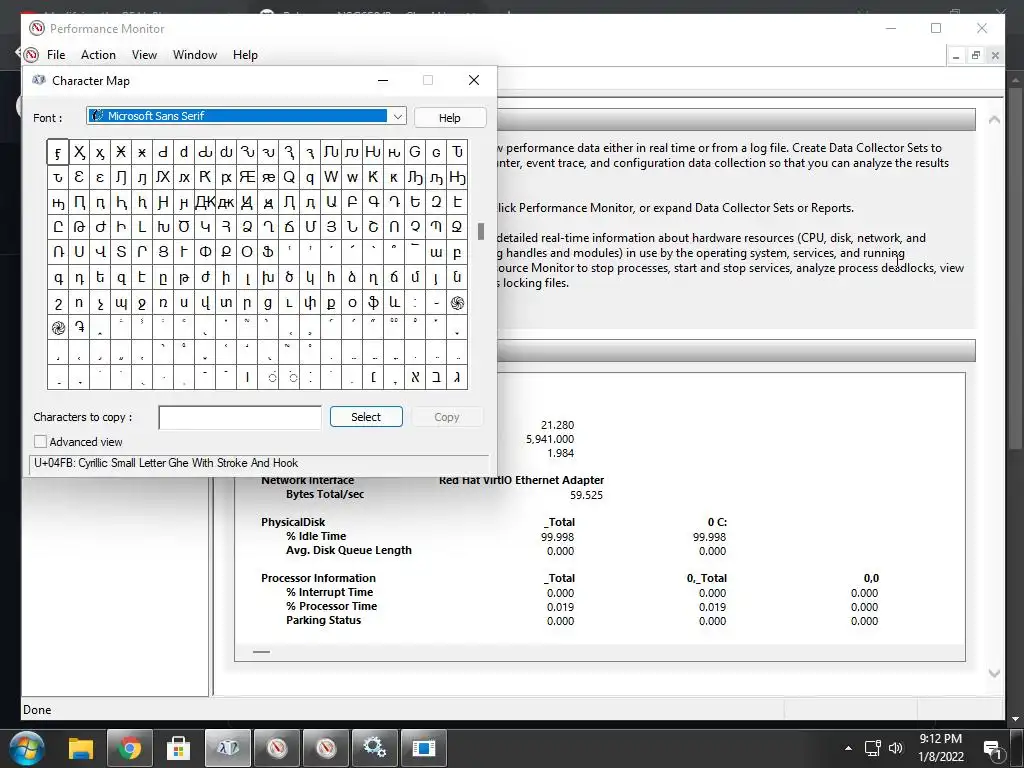
Task: Select the Bytes Total/sec counter row
Action: [x=325, y=494]
